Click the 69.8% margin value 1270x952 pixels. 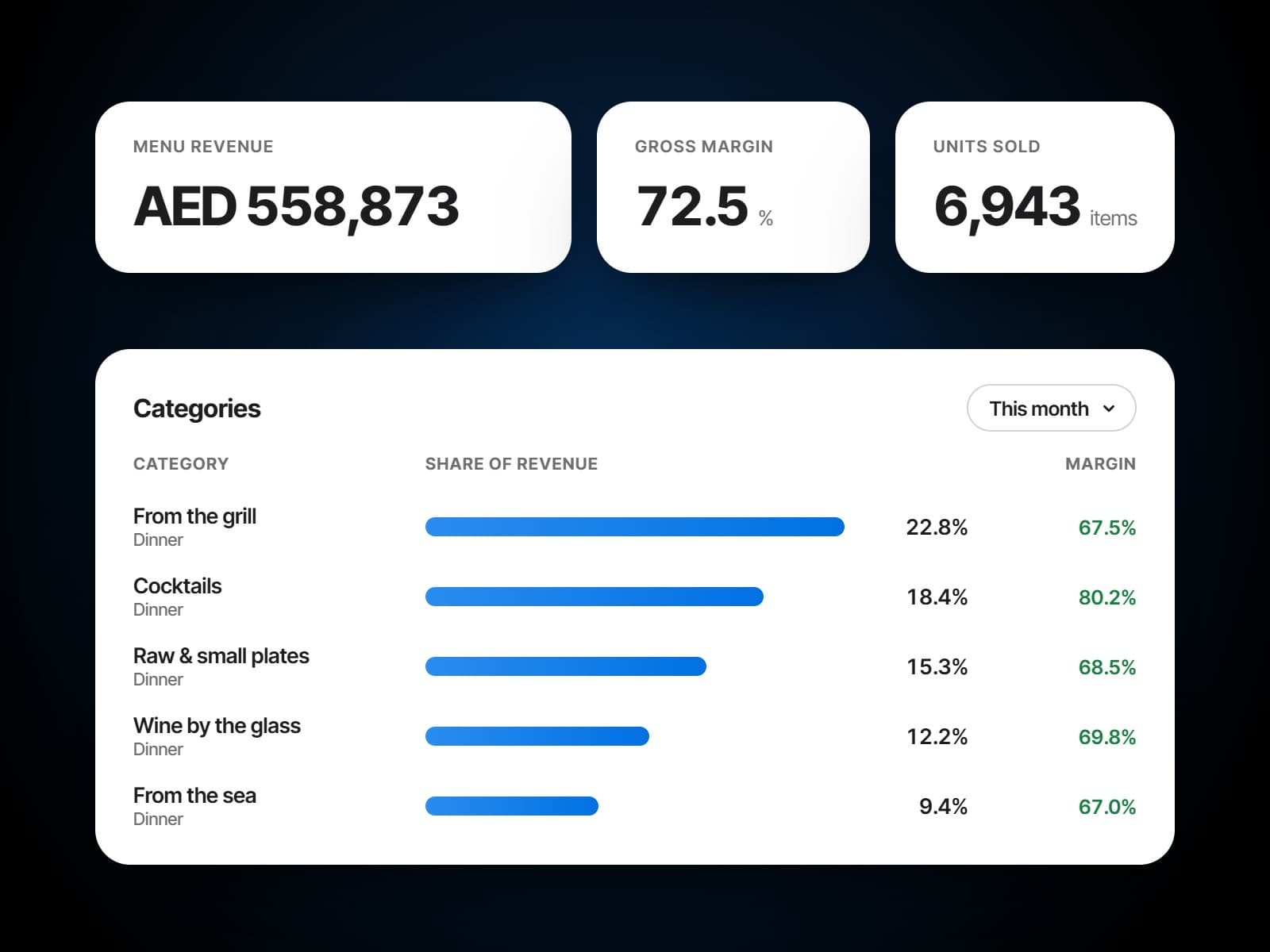[1106, 736]
